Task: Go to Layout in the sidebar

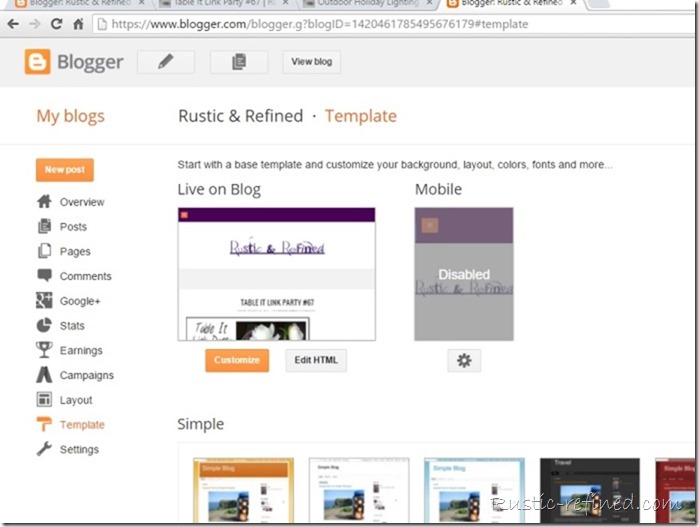Action: pyautogui.click(x=76, y=400)
